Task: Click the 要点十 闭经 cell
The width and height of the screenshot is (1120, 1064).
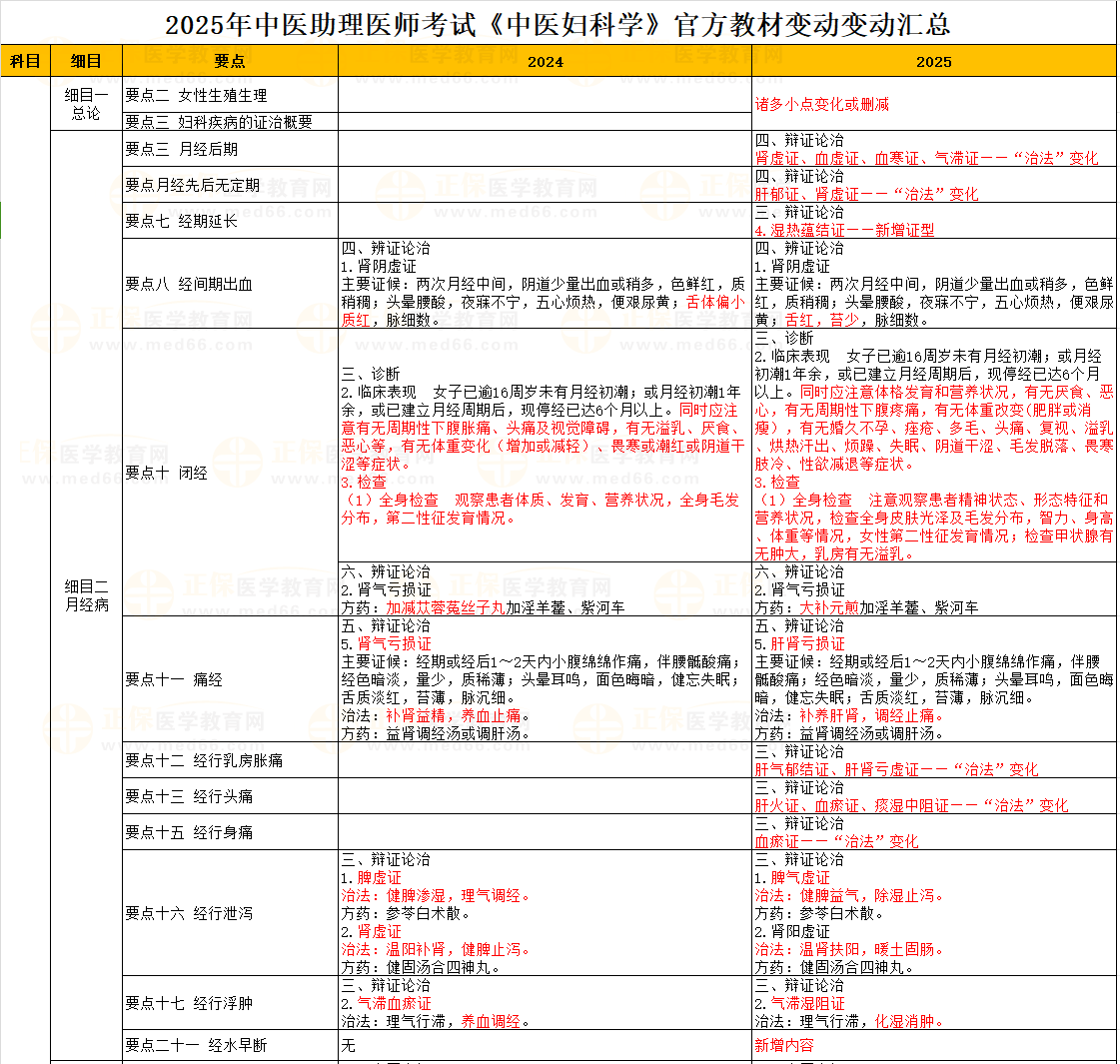Action: (167, 473)
